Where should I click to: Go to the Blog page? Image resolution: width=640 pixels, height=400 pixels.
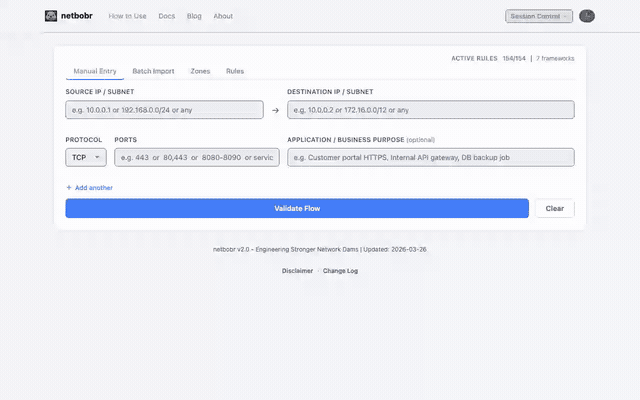194,16
